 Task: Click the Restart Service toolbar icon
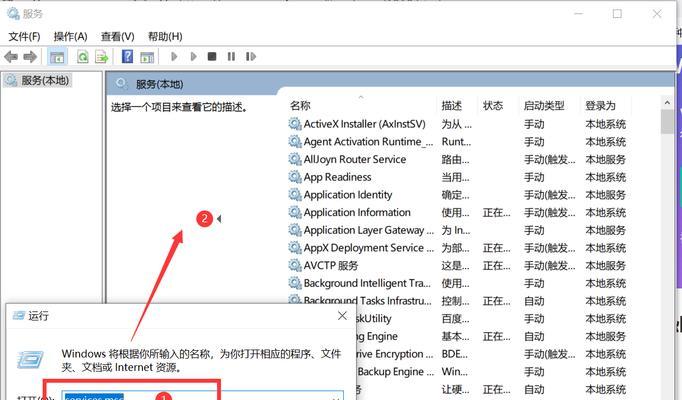click(x=251, y=57)
